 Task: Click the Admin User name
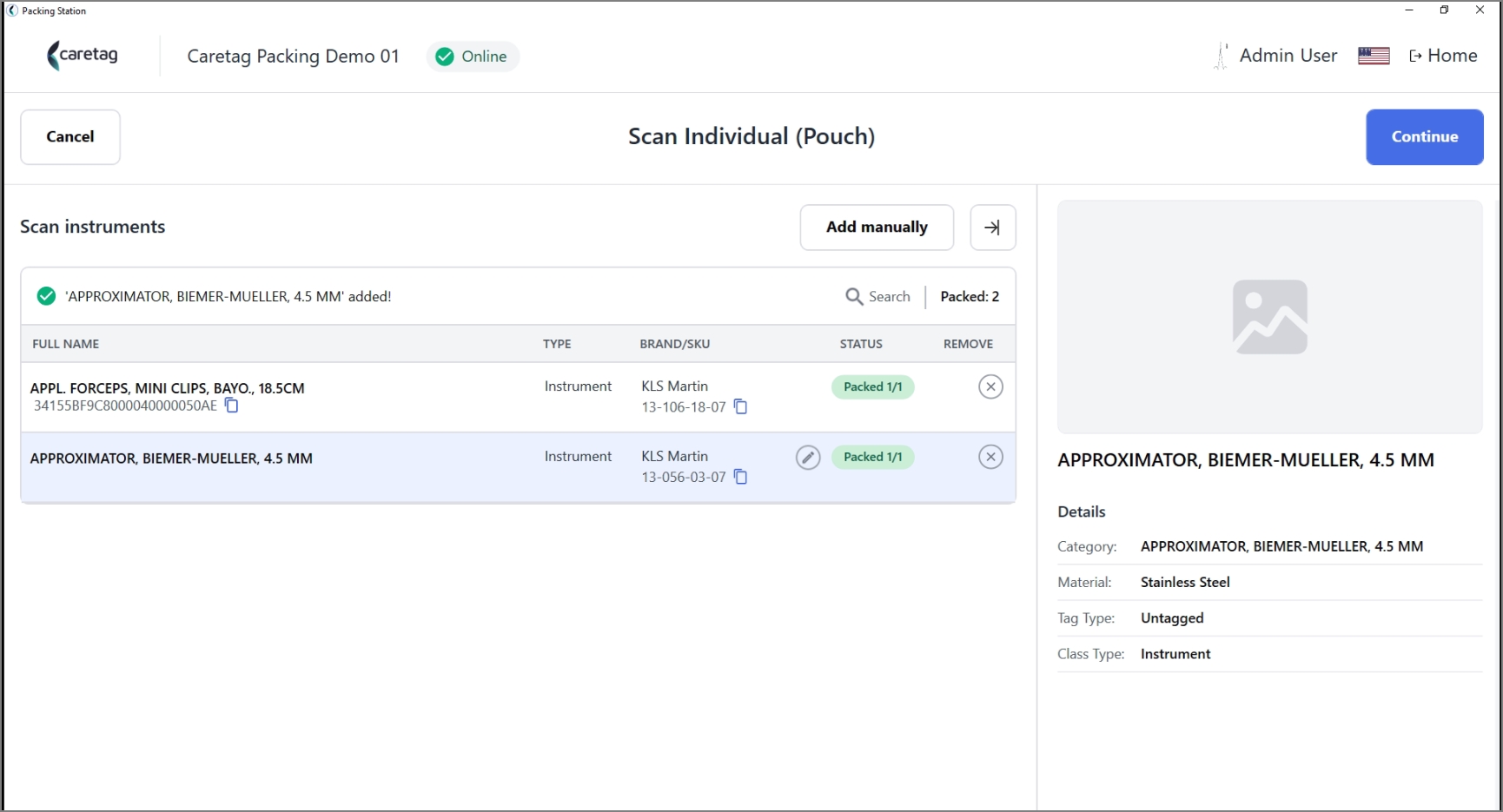tap(1288, 56)
